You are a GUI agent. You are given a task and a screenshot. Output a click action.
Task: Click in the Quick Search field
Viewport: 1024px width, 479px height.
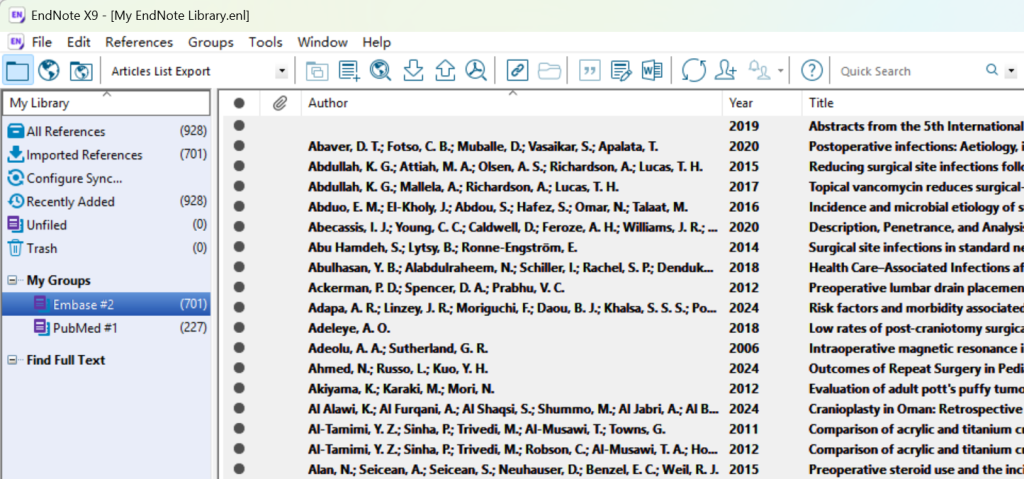click(905, 71)
